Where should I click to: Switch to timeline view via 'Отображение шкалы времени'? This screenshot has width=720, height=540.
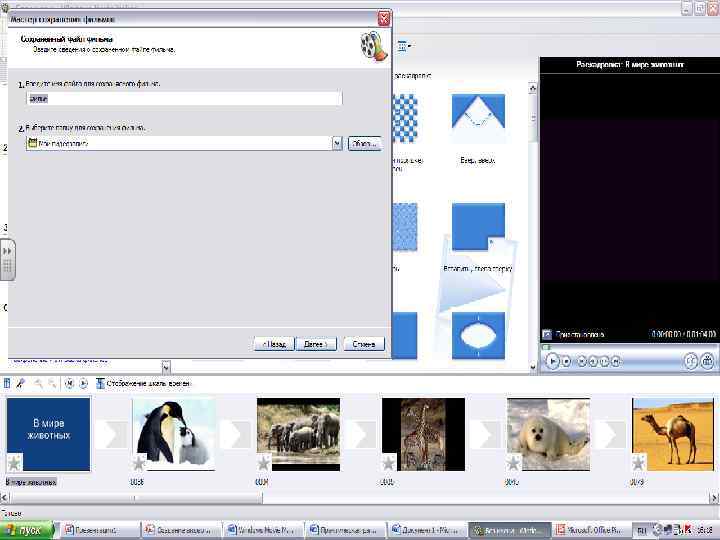[x=143, y=383]
